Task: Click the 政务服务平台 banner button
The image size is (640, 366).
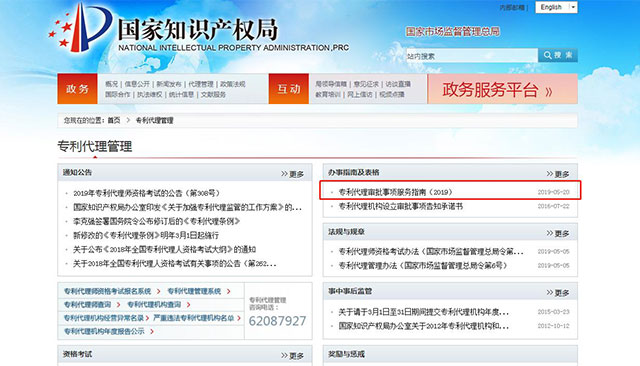Action: [x=502, y=89]
